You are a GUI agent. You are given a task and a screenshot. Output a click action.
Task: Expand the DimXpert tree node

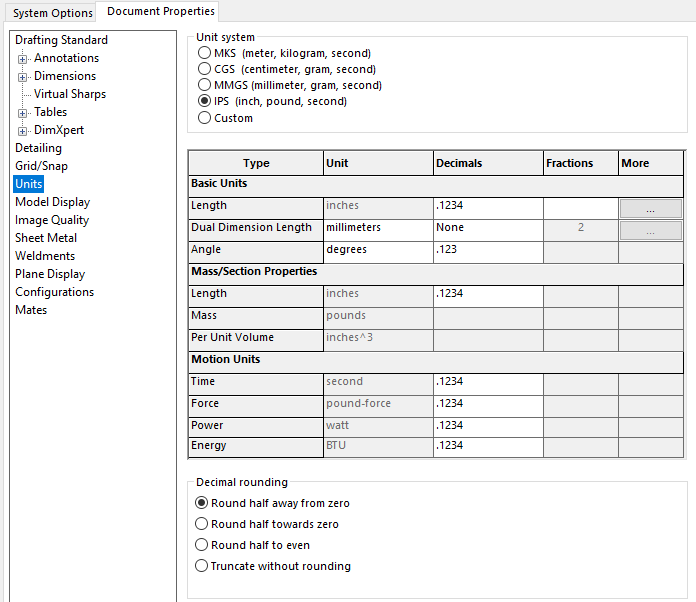[x=22, y=131]
